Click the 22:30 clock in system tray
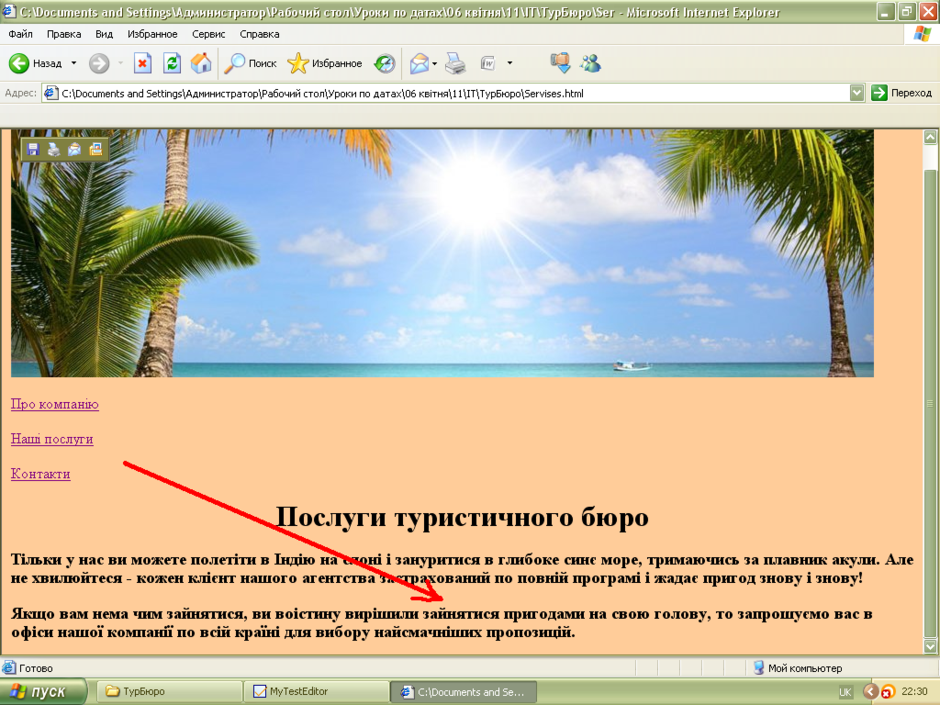940x705 pixels. [x=914, y=692]
